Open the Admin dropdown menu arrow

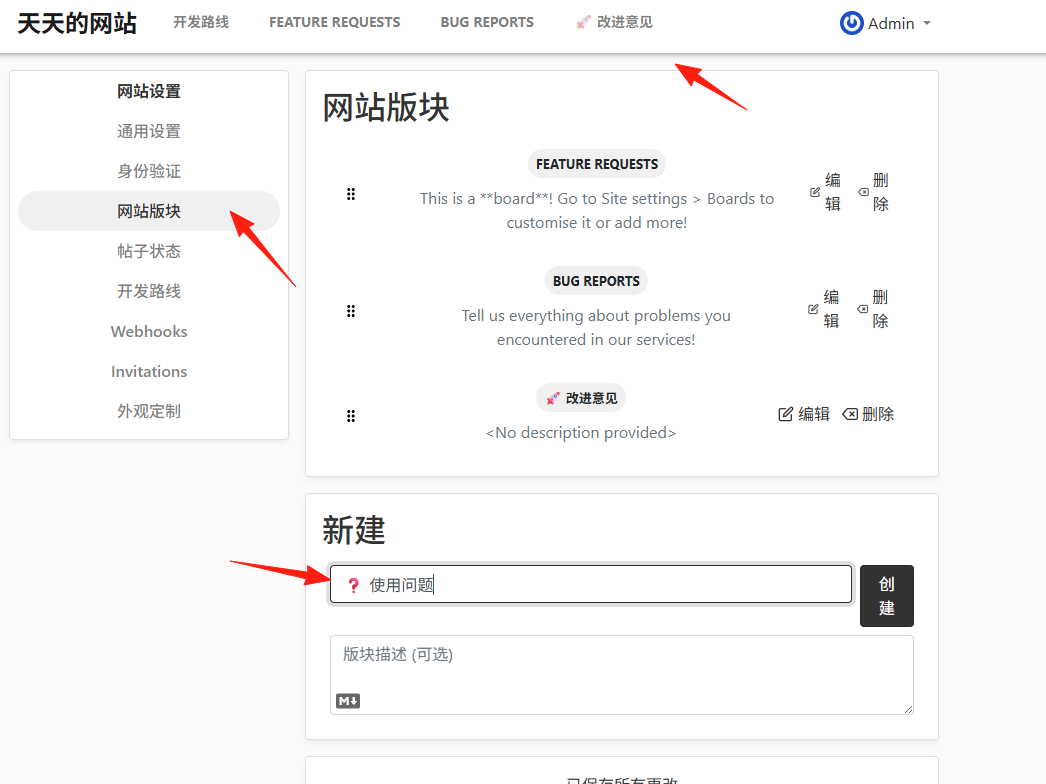[927, 23]
